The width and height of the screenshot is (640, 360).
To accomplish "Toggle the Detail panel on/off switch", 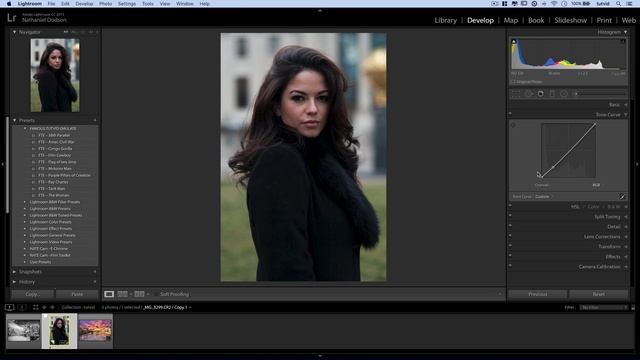I will click(x=510, y=225).
